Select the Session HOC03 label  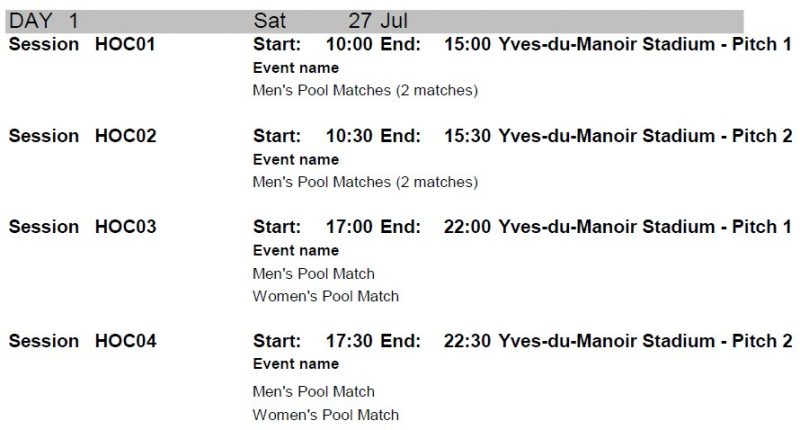(82, 227)
